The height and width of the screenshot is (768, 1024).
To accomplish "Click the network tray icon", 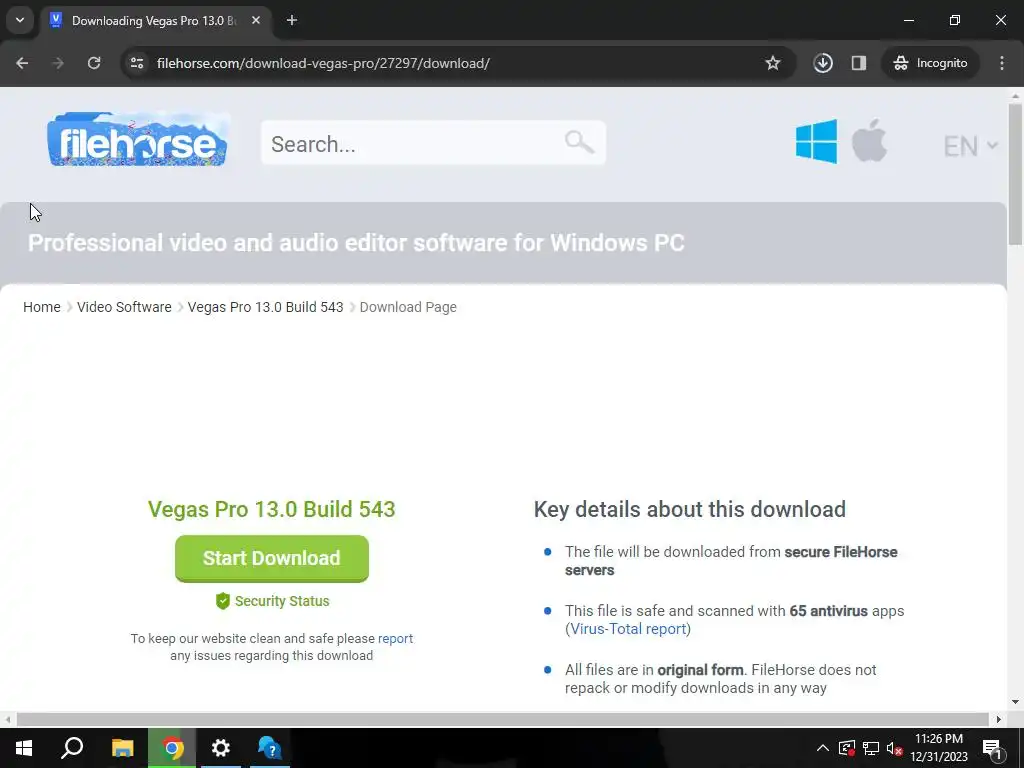I will coord(871,748).
